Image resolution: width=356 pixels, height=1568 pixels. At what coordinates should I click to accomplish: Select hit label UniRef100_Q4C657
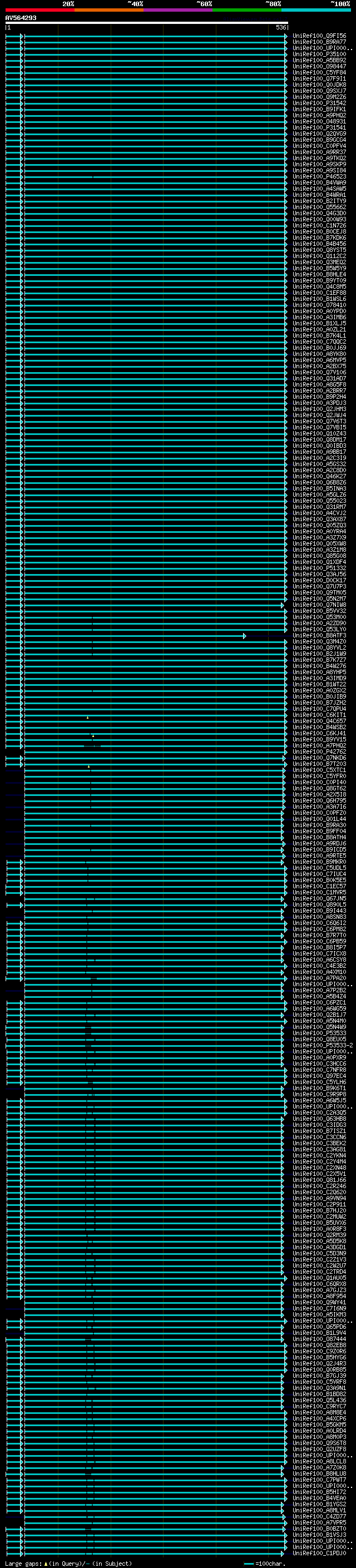point(319,721)
